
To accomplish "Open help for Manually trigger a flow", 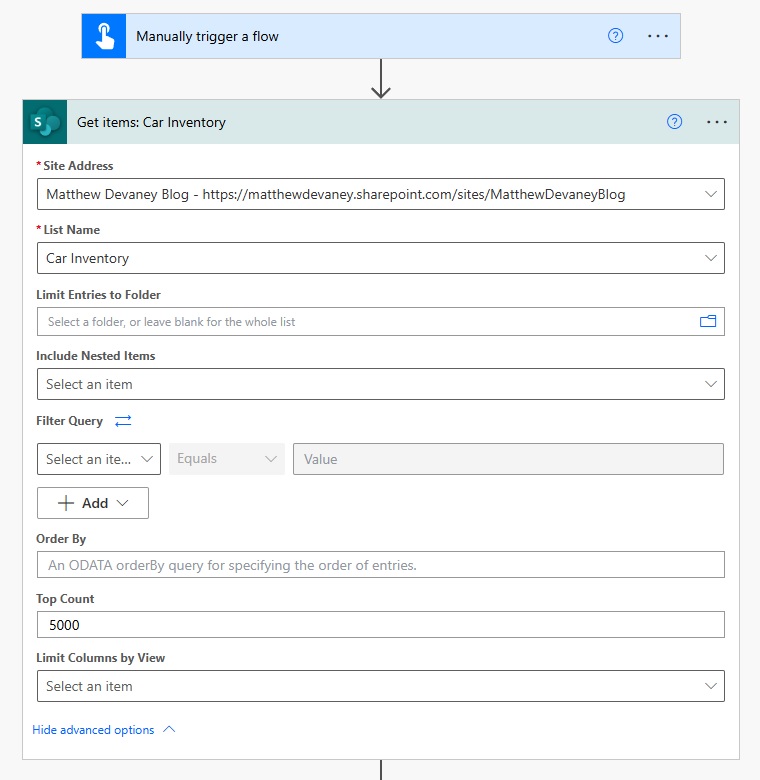I will [x=615, y=36].
